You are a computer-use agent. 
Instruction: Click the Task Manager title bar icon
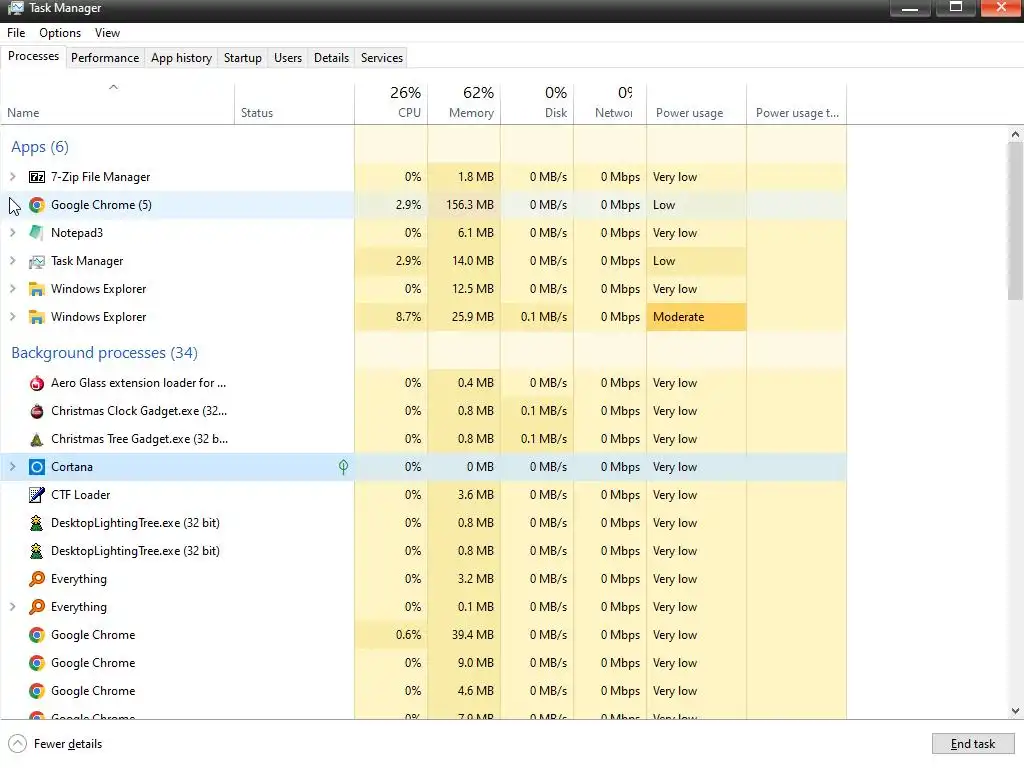[15, 8]
